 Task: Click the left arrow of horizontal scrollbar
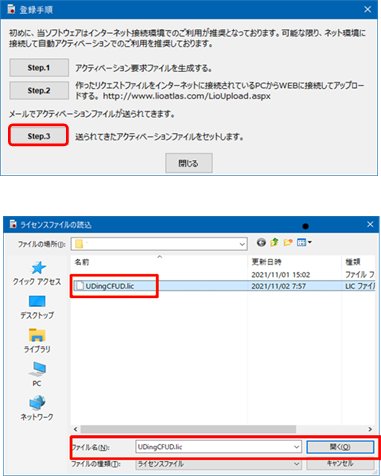coord(76,429)
